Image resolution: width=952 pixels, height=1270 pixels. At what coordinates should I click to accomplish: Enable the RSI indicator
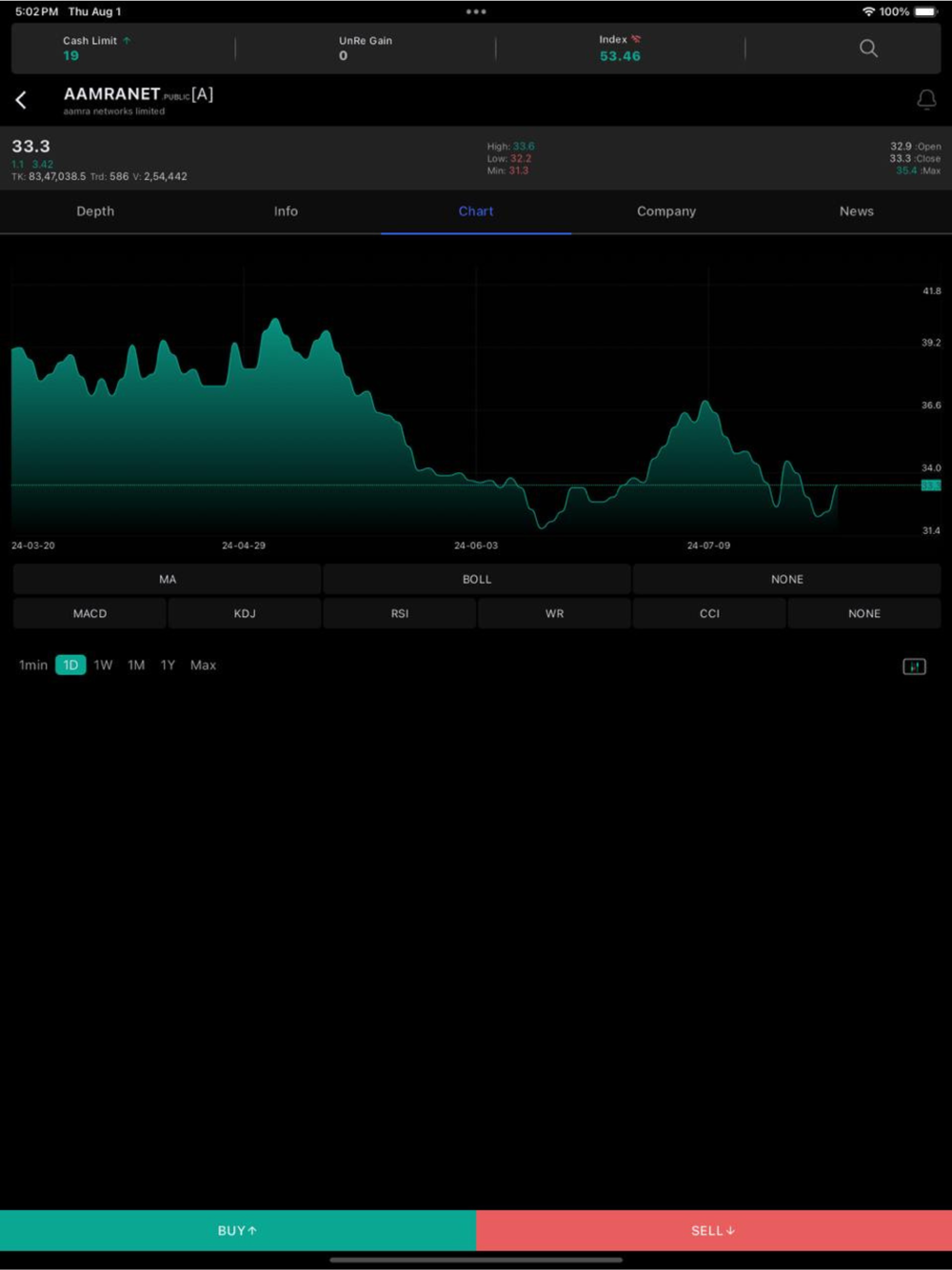click(400, 613)
